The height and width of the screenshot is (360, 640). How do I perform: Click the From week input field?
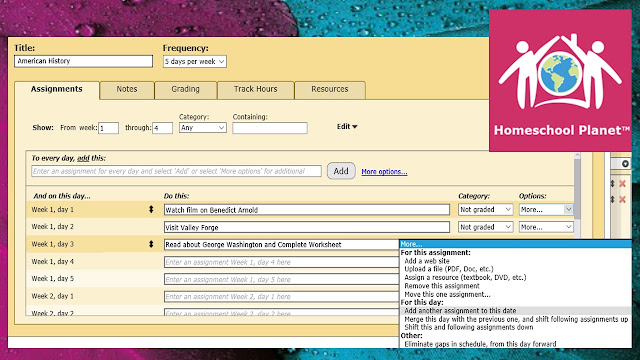108,128
